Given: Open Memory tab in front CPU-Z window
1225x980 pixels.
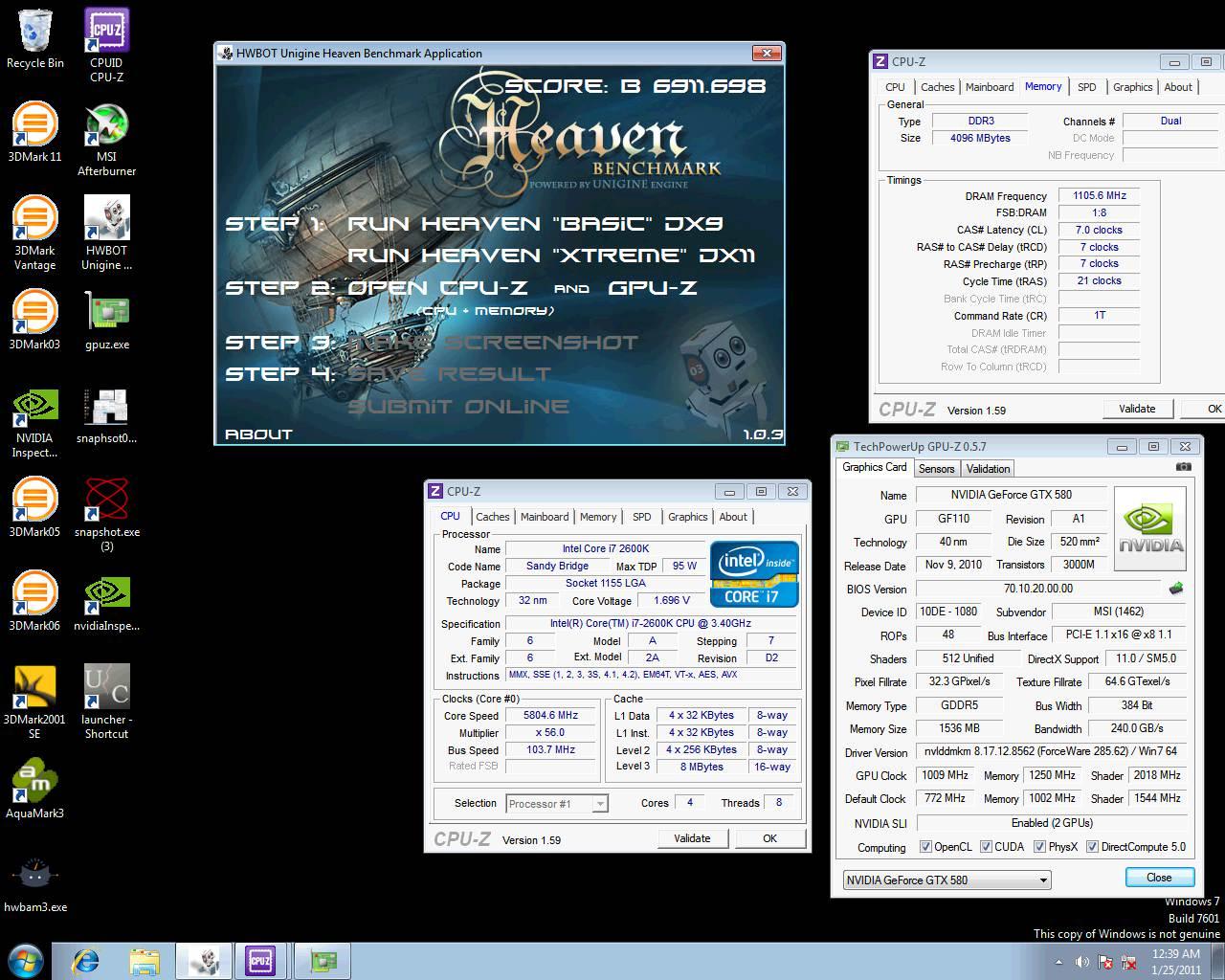Looking at the screenshot, I should click(598, 517).
